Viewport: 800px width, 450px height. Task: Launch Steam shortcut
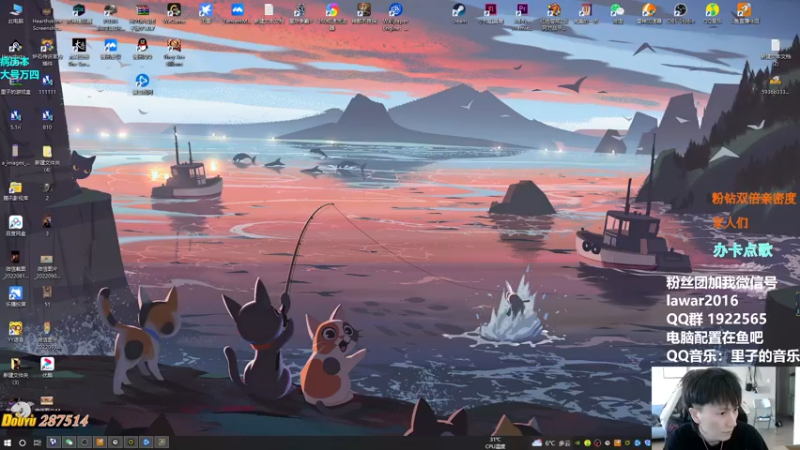pyautogui.click(x=459, y=13)
